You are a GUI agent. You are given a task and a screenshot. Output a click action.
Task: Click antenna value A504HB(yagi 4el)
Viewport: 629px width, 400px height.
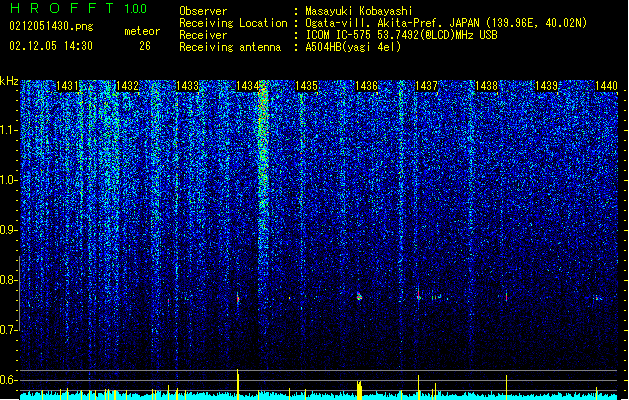pos(353,47)
